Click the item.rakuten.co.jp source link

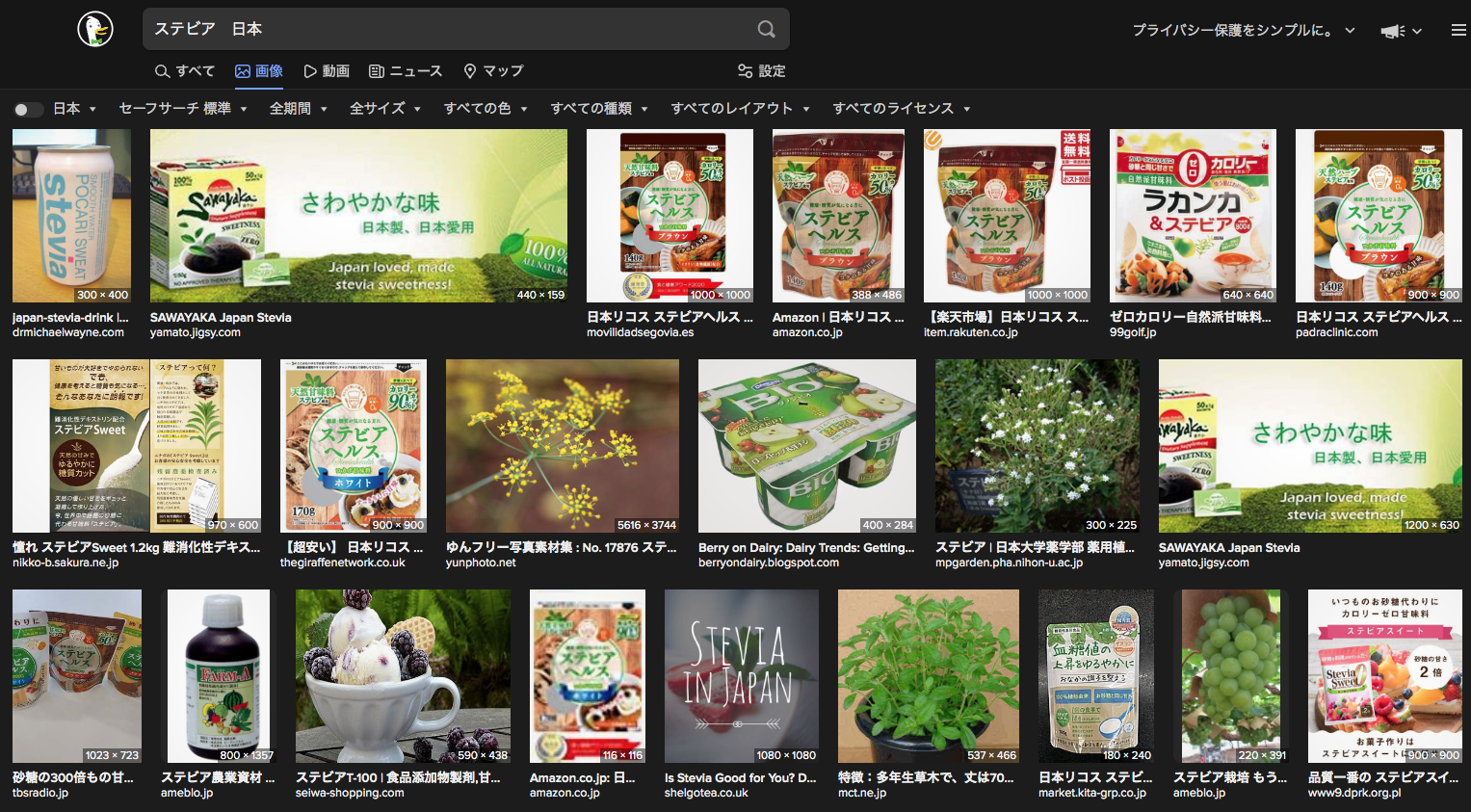(x=971, y=332)
